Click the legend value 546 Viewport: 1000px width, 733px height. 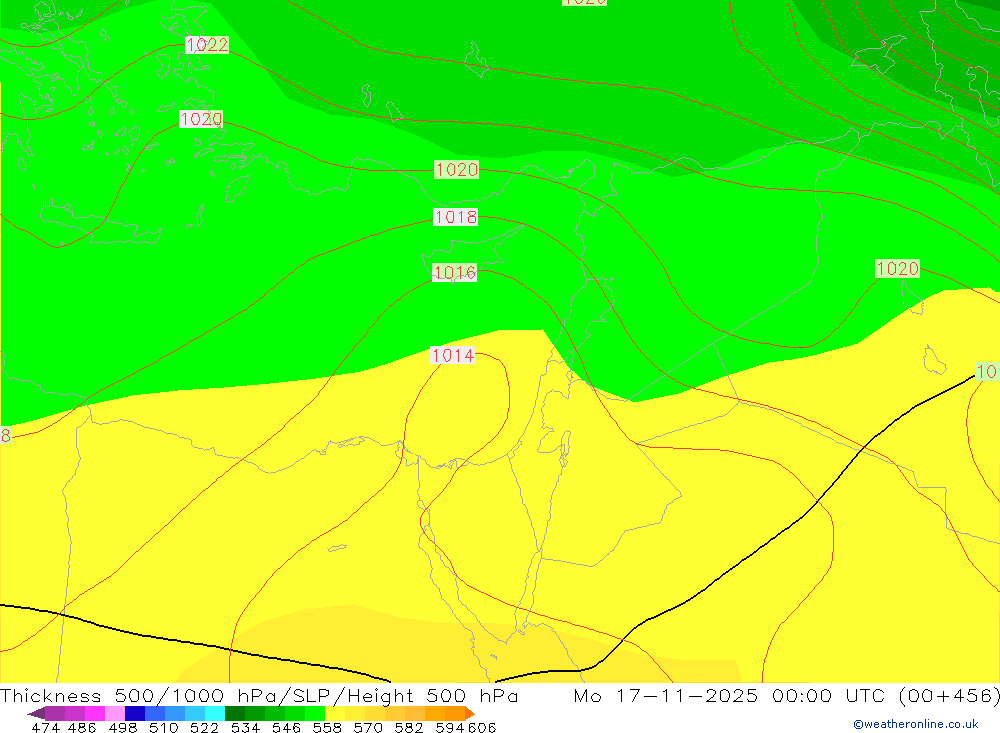286,728
